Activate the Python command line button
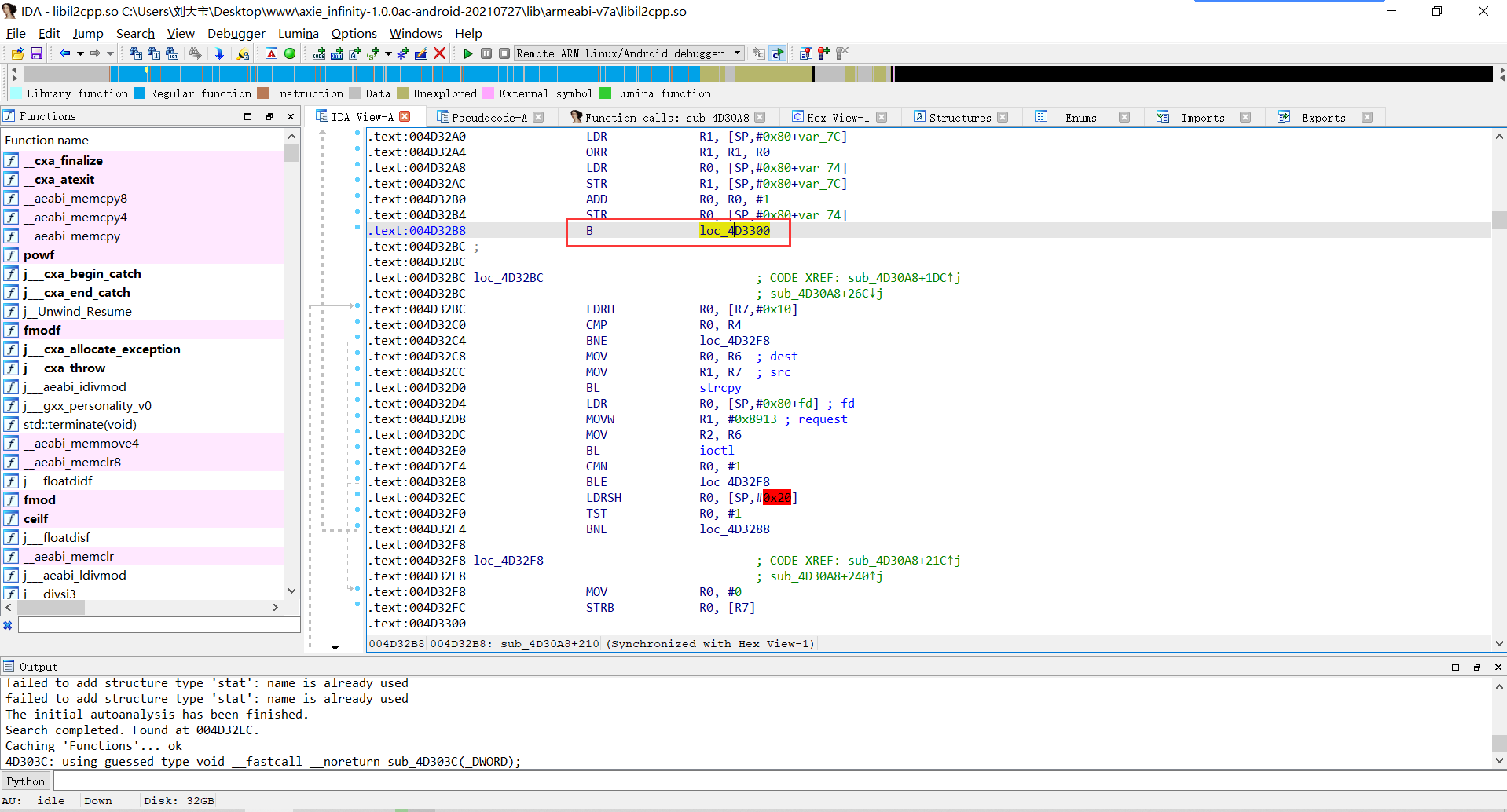1507x812 pixels. pyautogui.click(x=26, y=781)
